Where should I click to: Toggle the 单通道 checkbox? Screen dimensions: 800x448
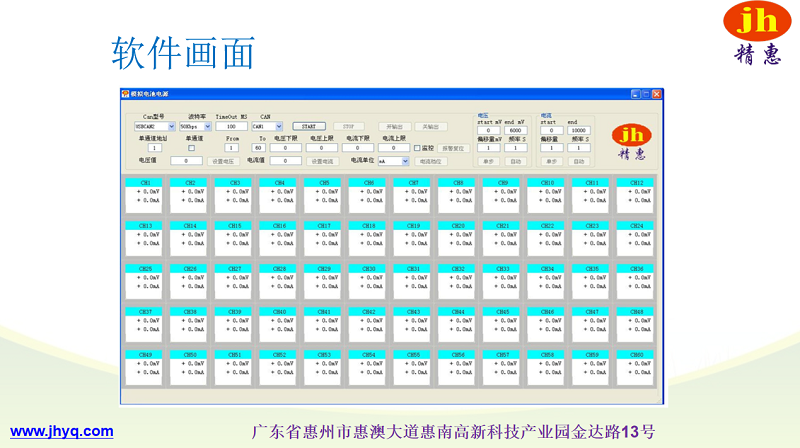click(191, 148)
